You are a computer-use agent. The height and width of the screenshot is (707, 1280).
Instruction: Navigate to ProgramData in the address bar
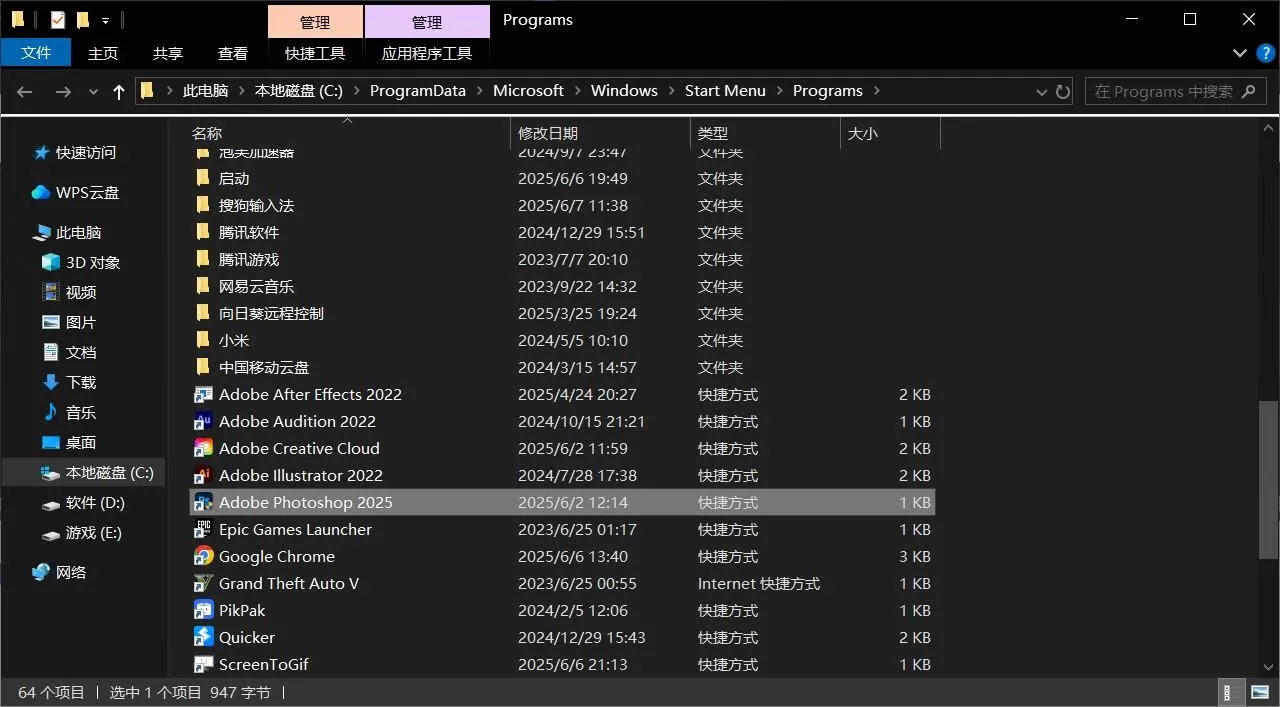pos(418,91)
